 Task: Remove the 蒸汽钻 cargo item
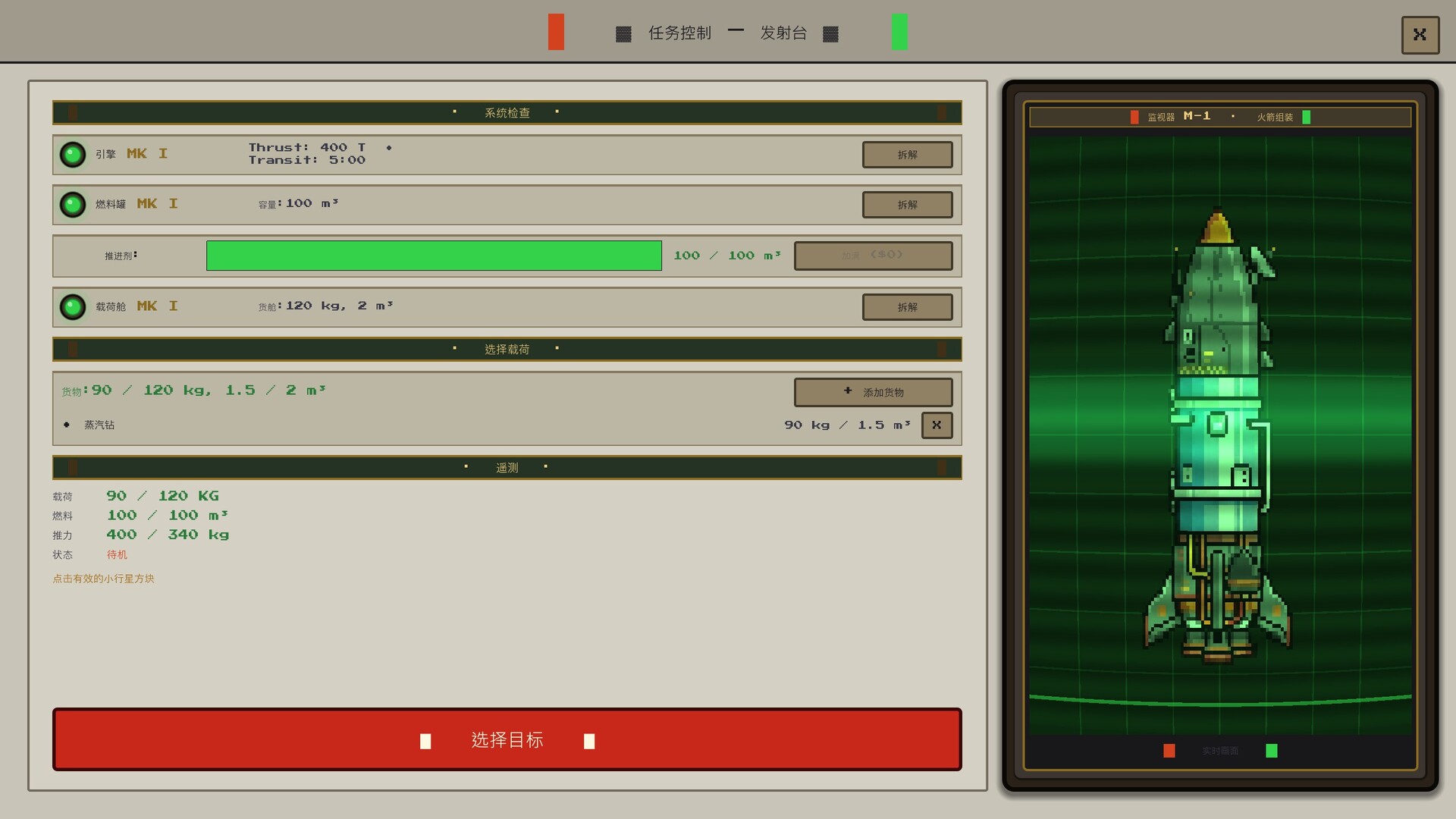[x=937, y=425]
